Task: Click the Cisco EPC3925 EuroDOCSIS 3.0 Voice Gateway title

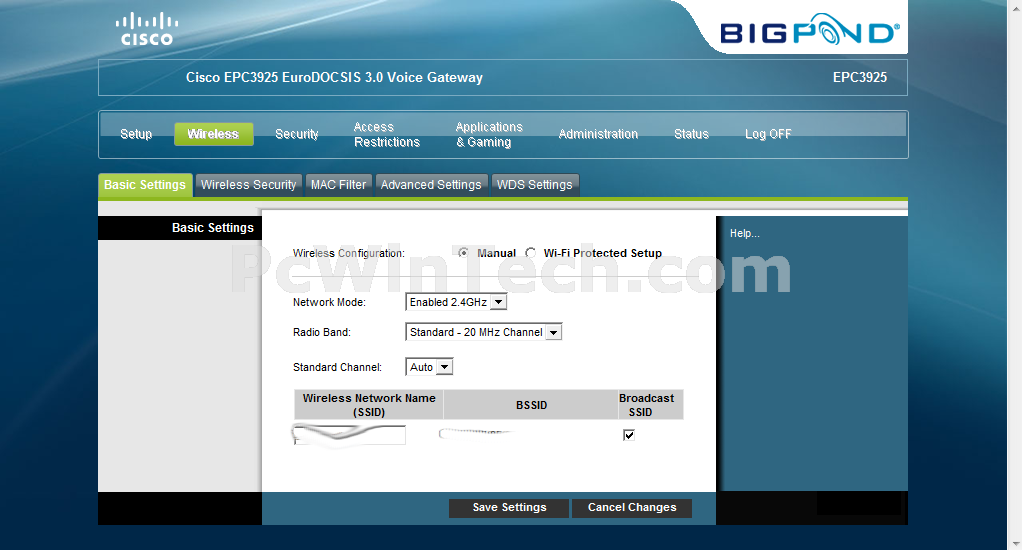Action: pyautogui.click(x=334, y=78)
